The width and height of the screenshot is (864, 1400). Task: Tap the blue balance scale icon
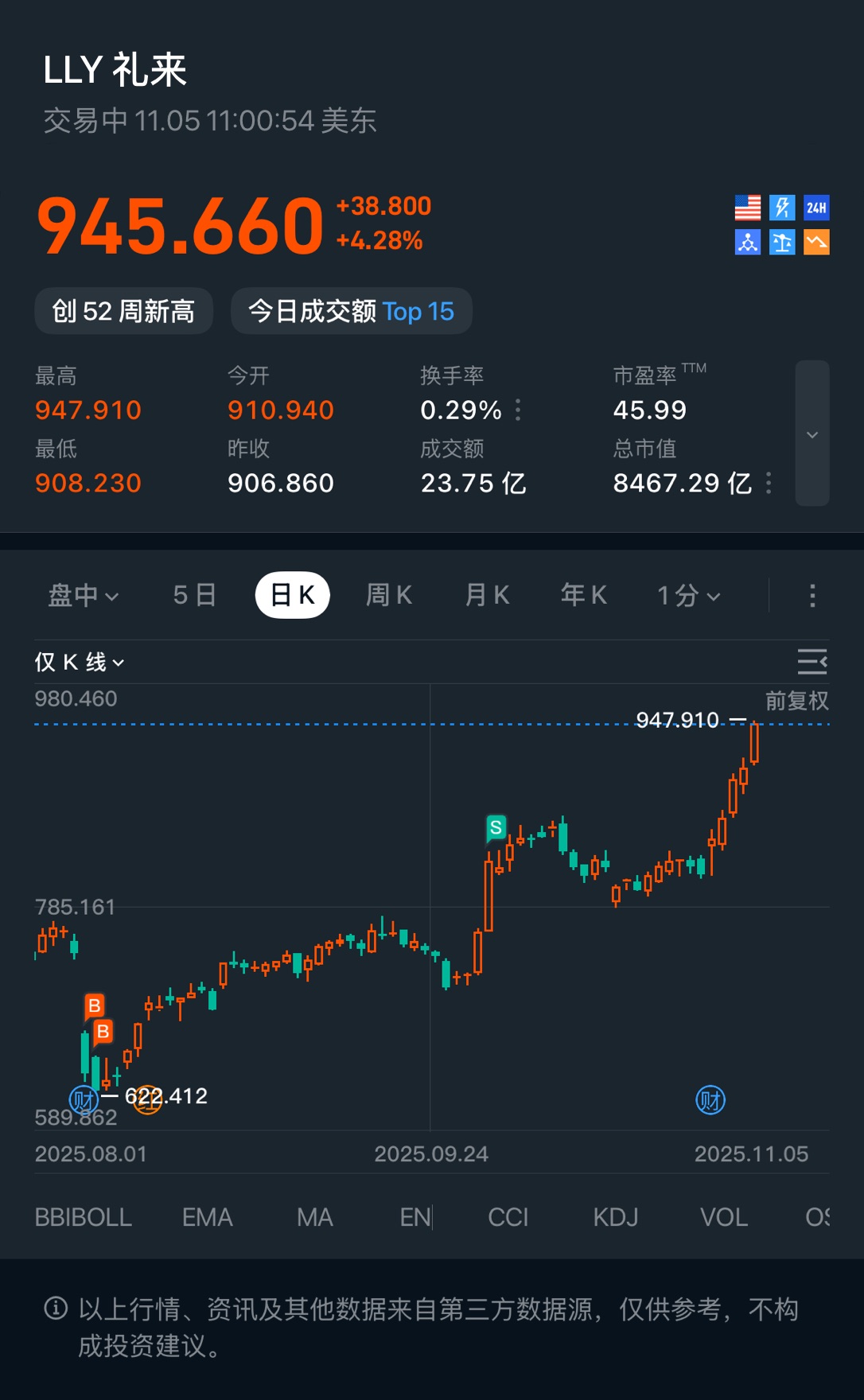click(782, 242)
